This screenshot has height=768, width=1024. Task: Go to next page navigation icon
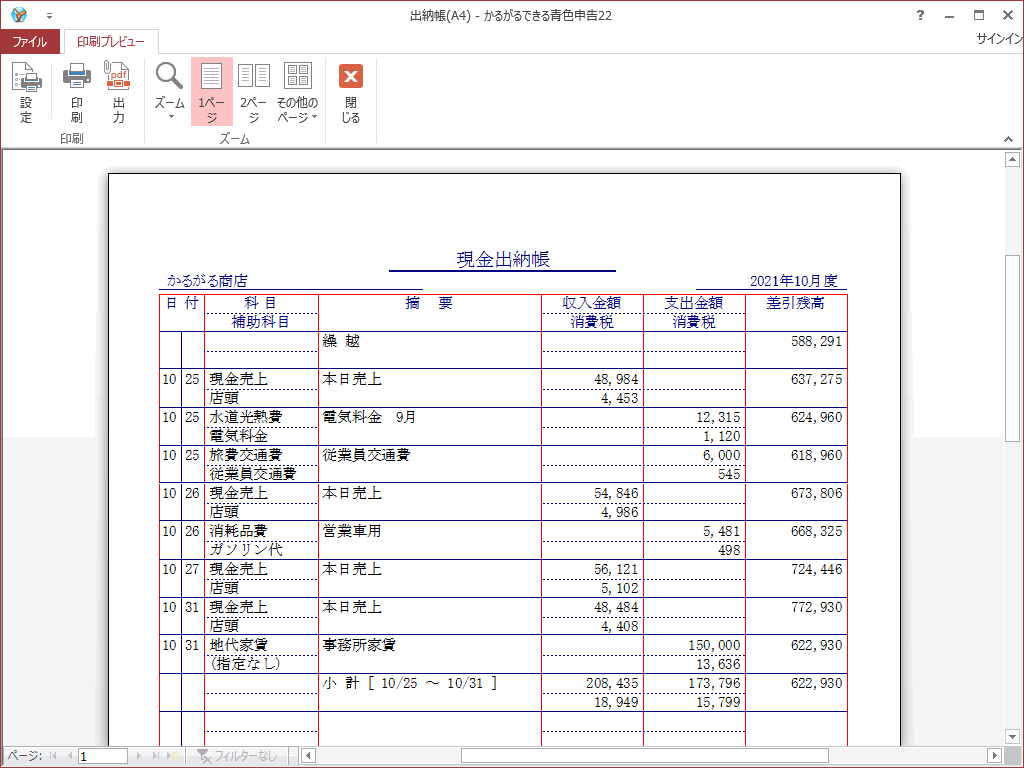(138, 756)
